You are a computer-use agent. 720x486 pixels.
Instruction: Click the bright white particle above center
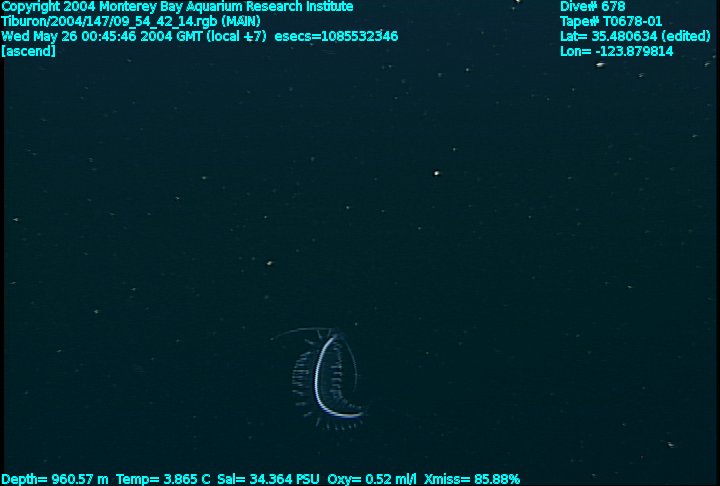coord(436,173)
